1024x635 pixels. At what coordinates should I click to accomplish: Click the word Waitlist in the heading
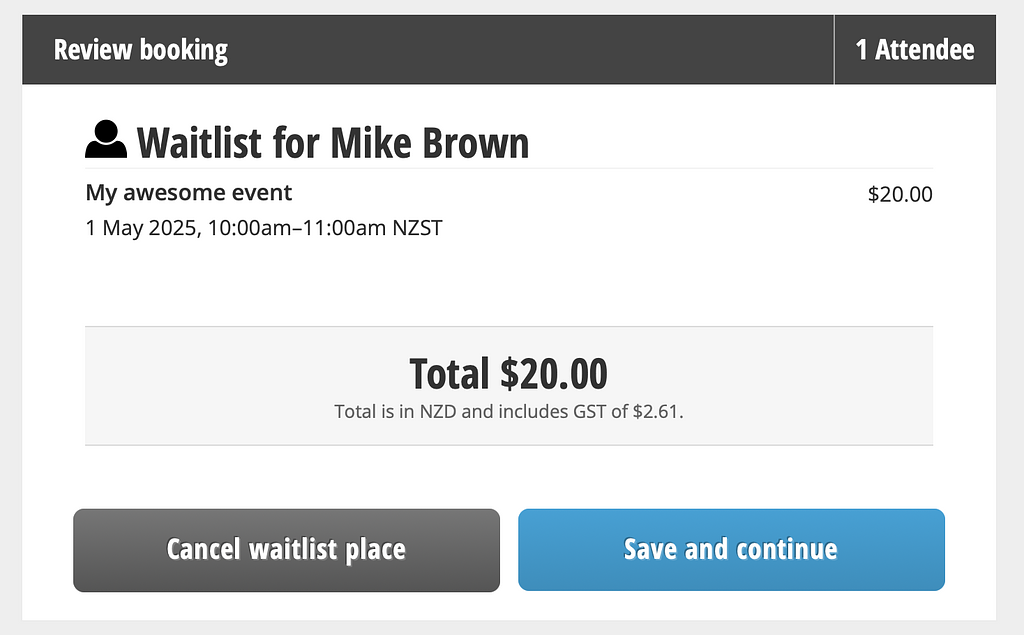click(199, 142)
